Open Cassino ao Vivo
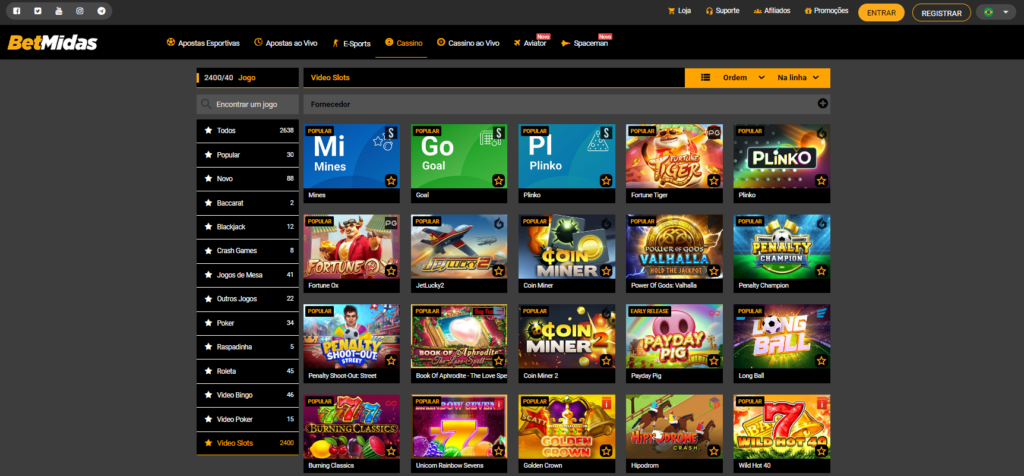This screenshot has width=1024, height=476. (x=468, y=43)
